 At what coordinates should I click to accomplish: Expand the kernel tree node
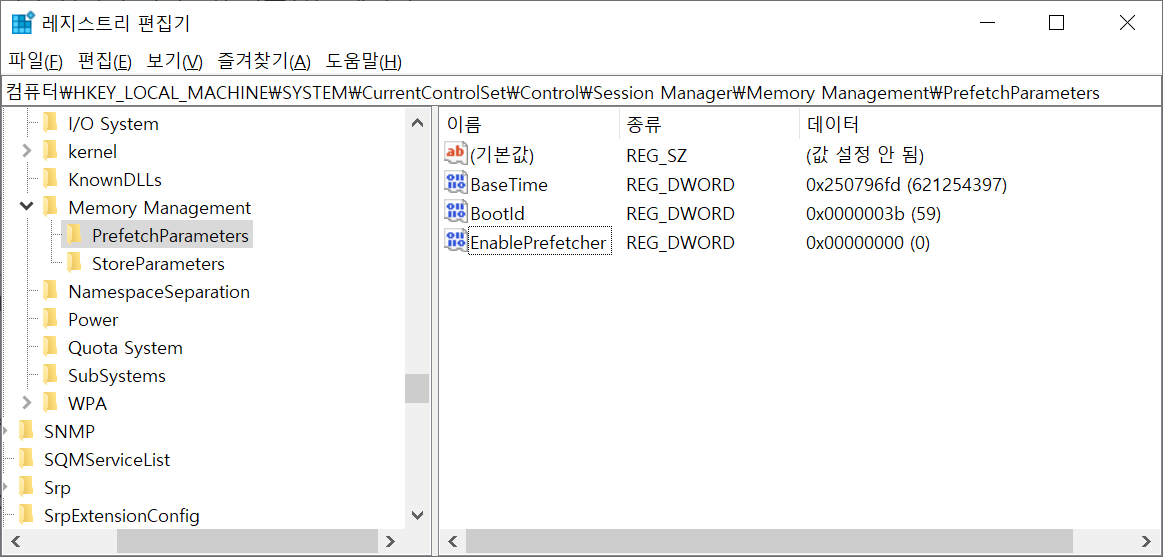coord(27,151)
